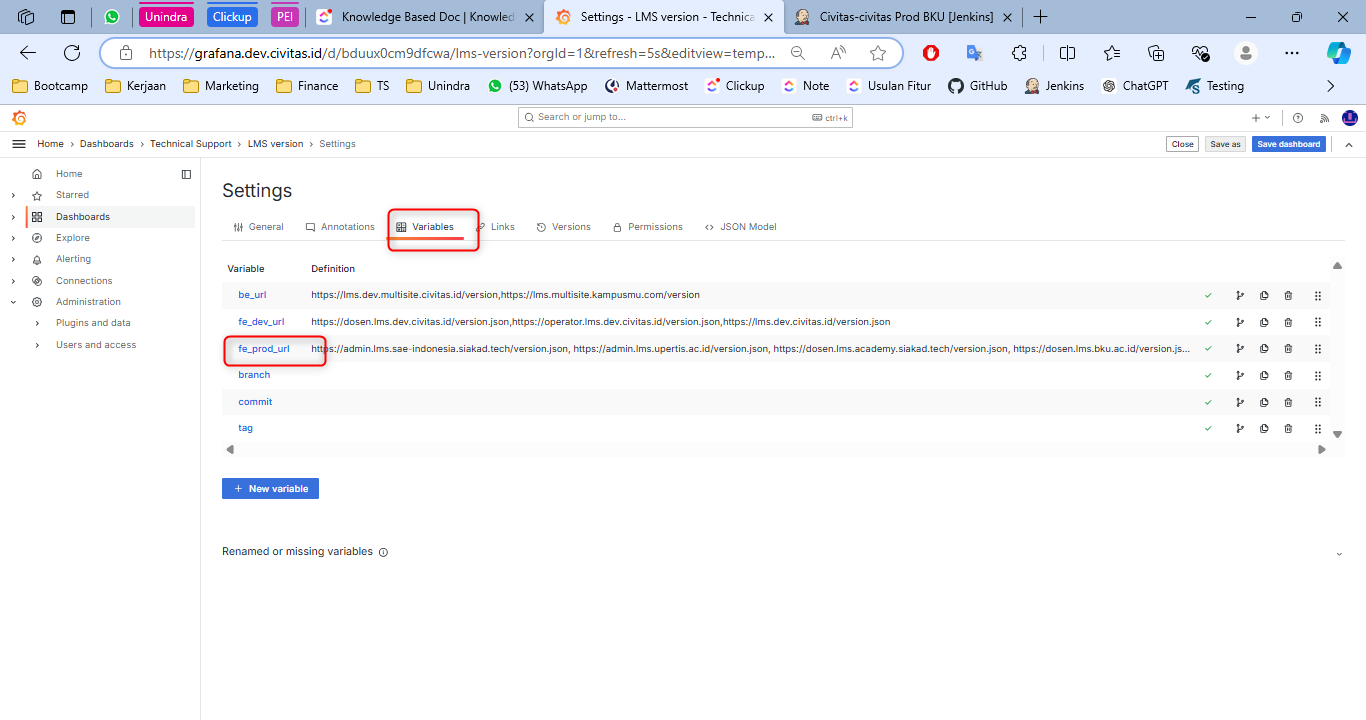Click the New variable button
1366x720 pixels.
[270, 489]
